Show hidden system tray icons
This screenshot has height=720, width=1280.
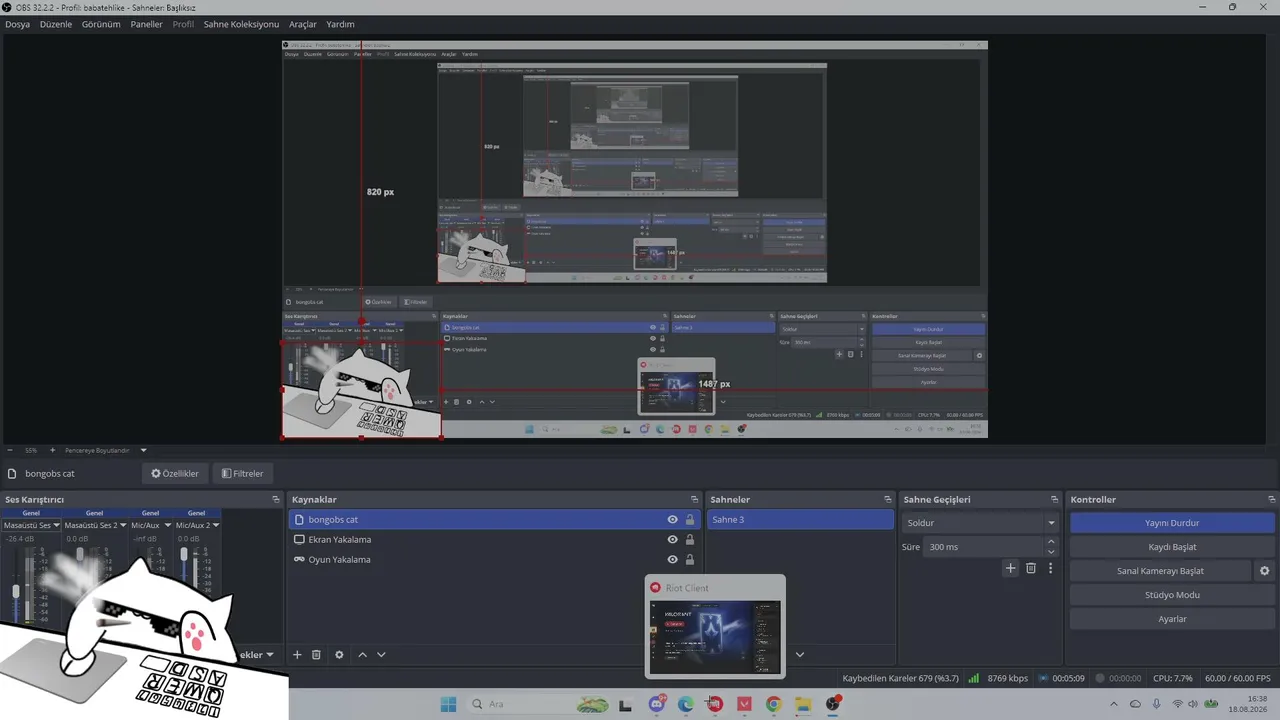[1114, 704]
